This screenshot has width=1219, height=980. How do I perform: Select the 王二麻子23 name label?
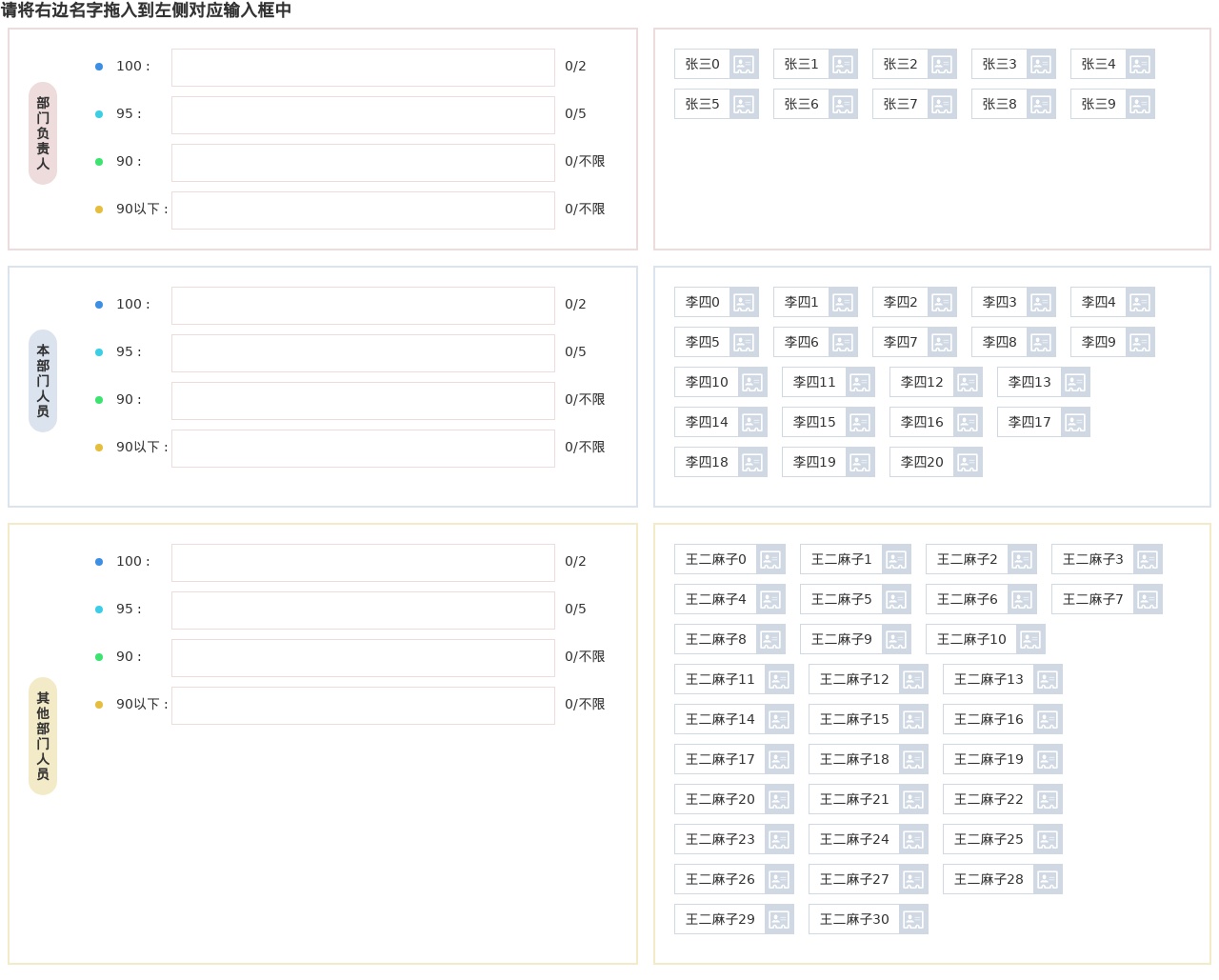pos(720,840)
